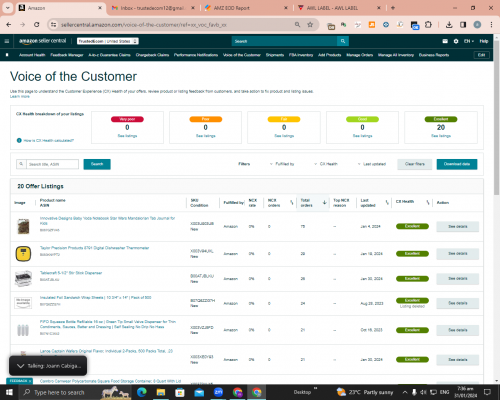Open a new Chrome tab

point(393,8)
